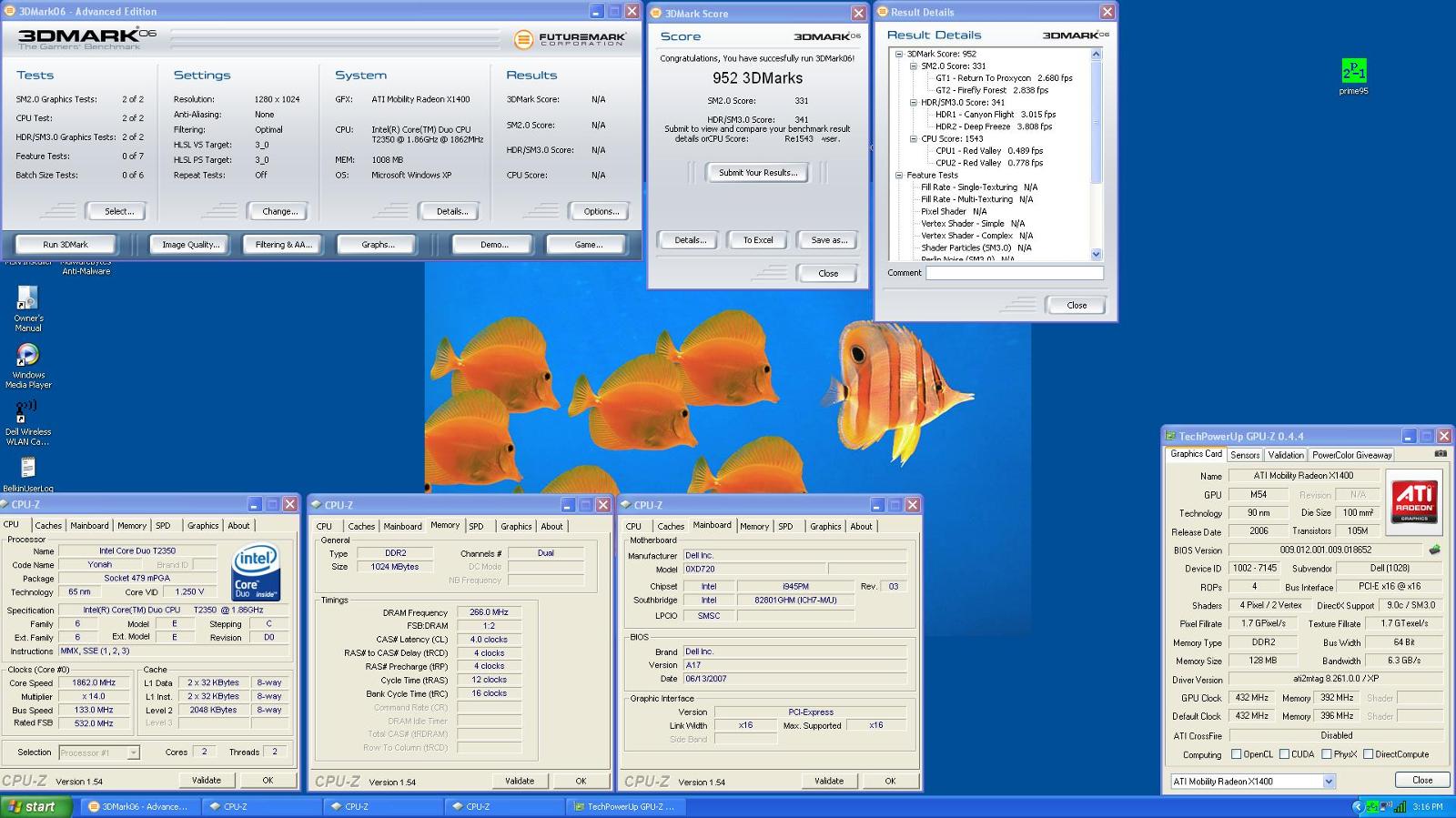The height and width of the screenshot is (818, 1456).
Task: Open the Owner's Manual desktop icon
Action: [x=28, y=308]
